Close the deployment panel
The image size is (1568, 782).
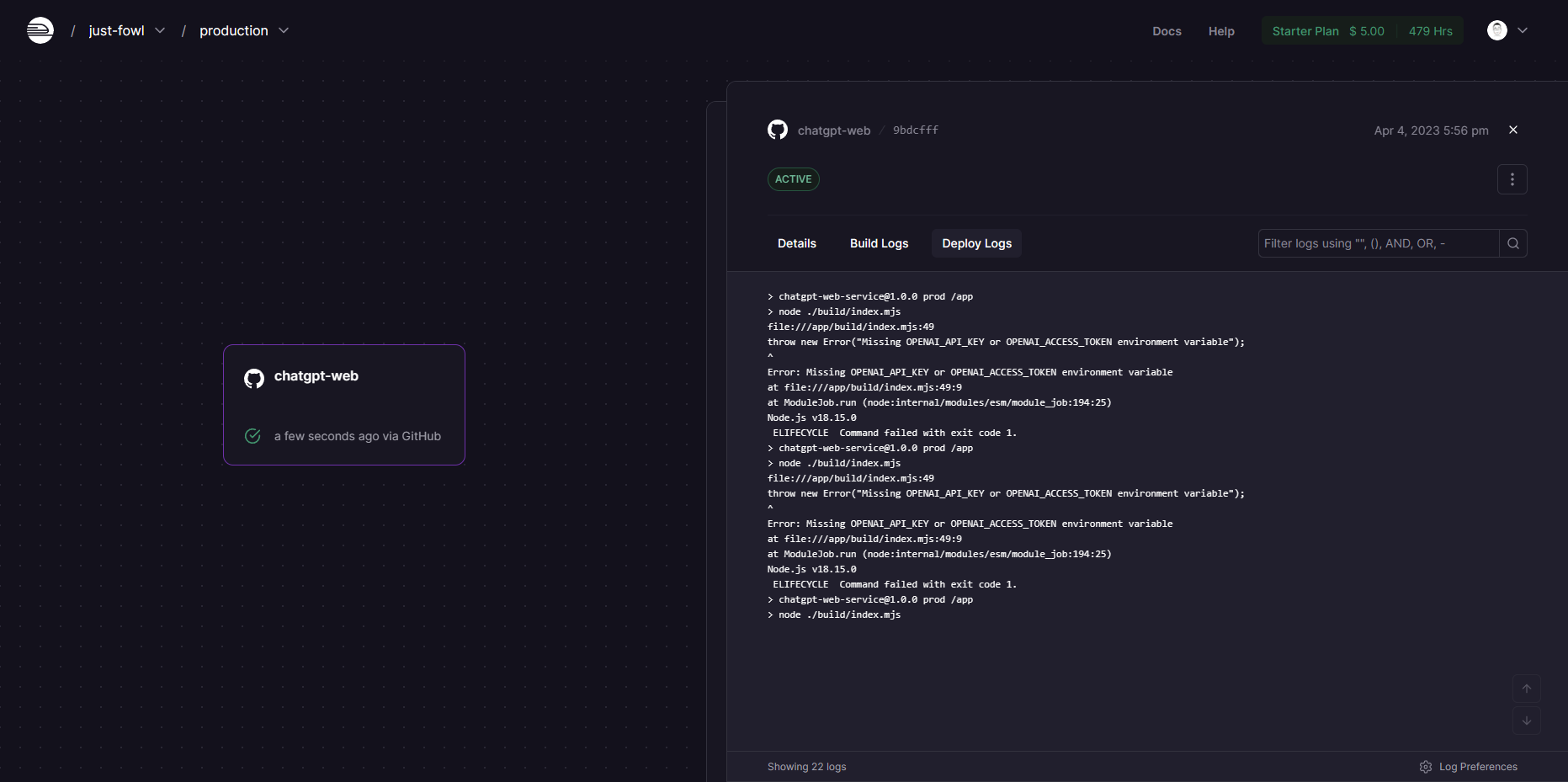tap(1513, 130)
